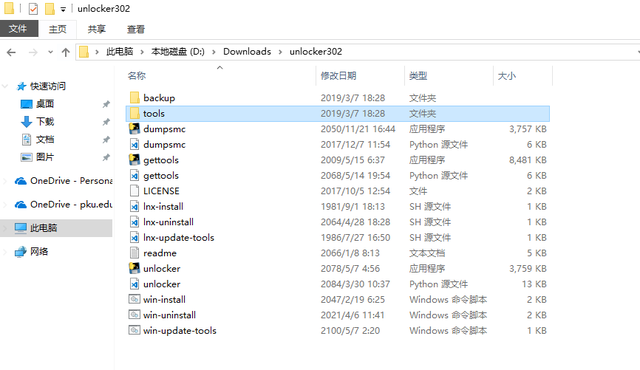Click the properties checkmark icon in title bar
The image size is (640, 370).
(x=33, y=9)
